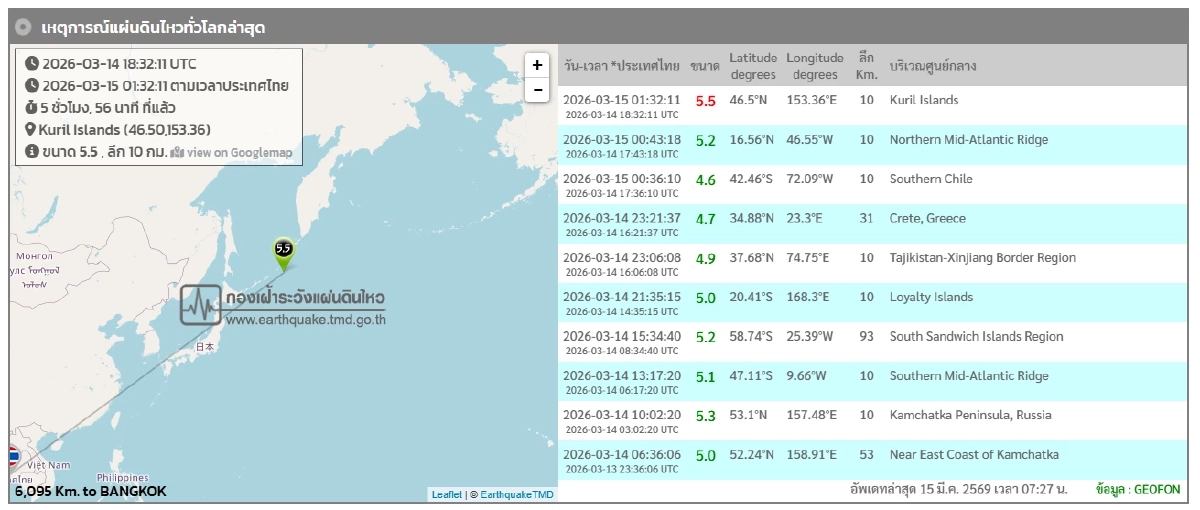This screenshot has width=1200, height=510.
Task: Select the Tajikistan-Xinjiang Border Region row
Action: pyautogui.click(x=982, y=258)
